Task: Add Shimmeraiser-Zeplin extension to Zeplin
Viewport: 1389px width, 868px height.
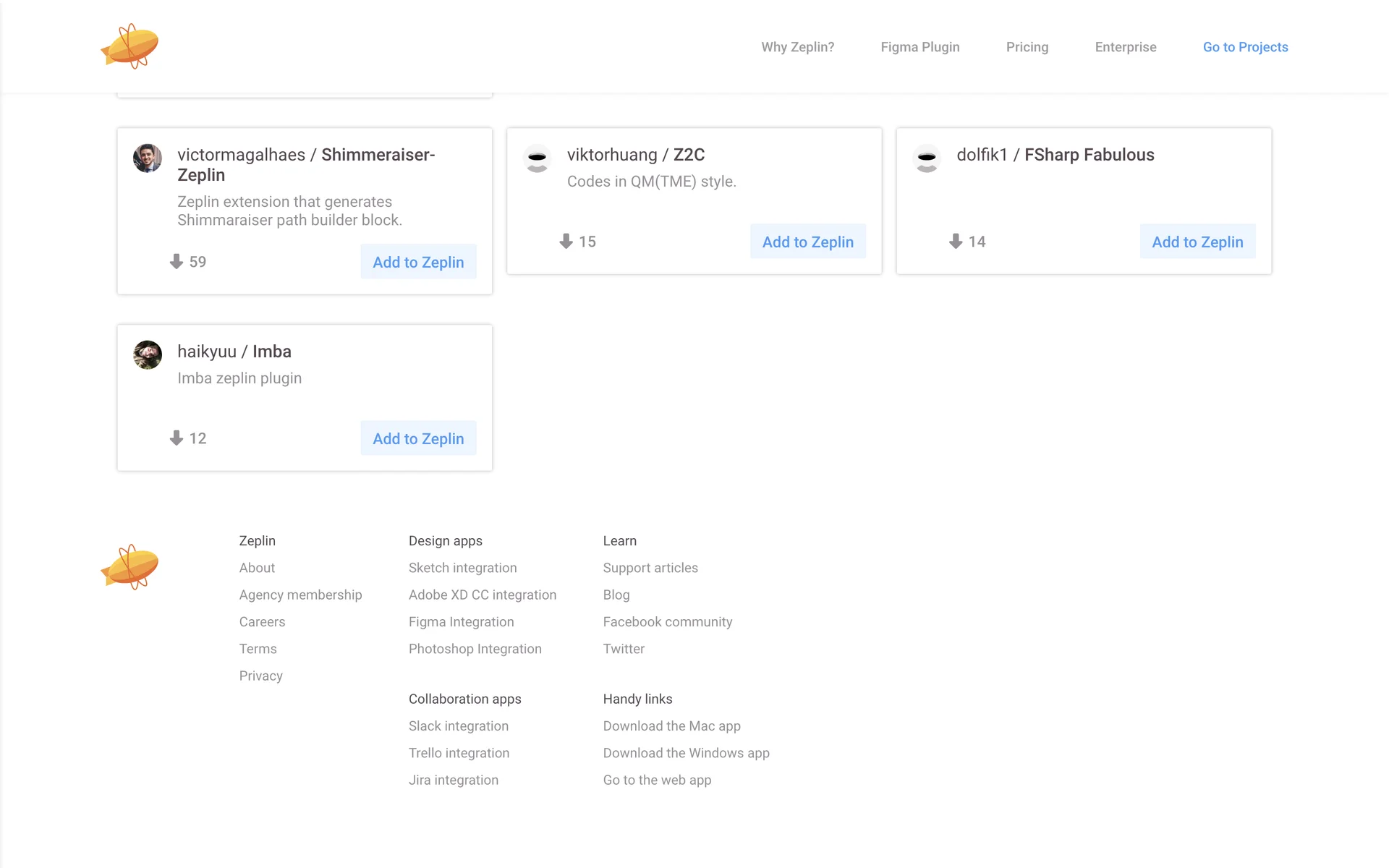Action: 418,262
